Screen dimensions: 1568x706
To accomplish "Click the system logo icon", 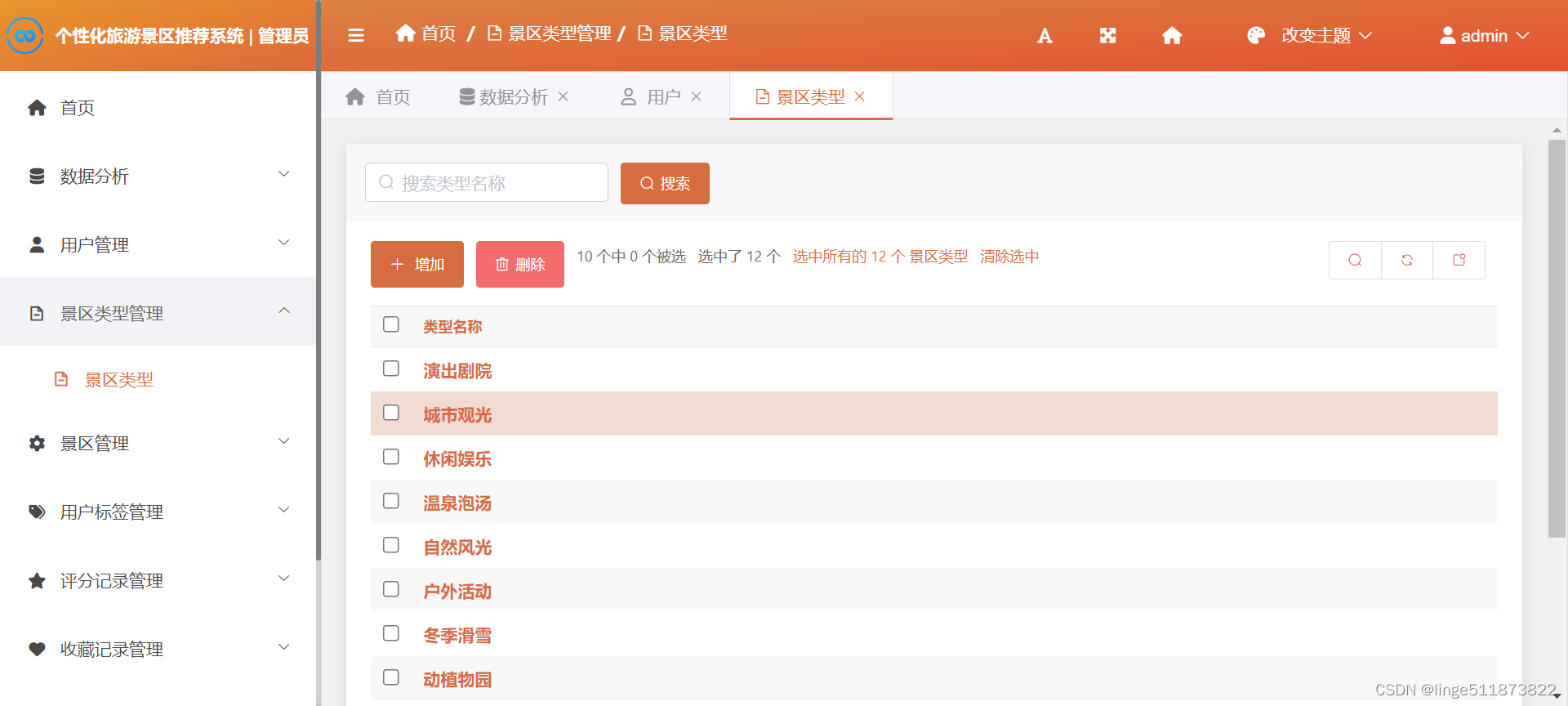I will tap(25, 35).
